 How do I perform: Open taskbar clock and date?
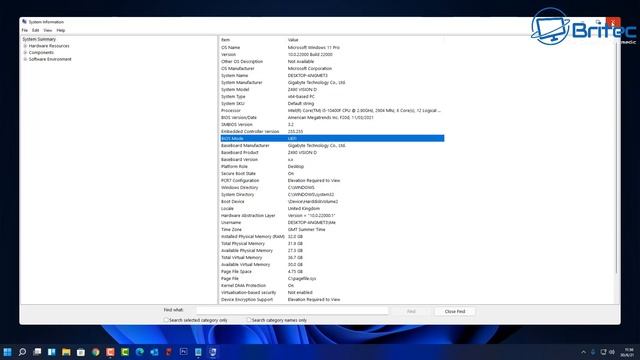click(628, 352)
